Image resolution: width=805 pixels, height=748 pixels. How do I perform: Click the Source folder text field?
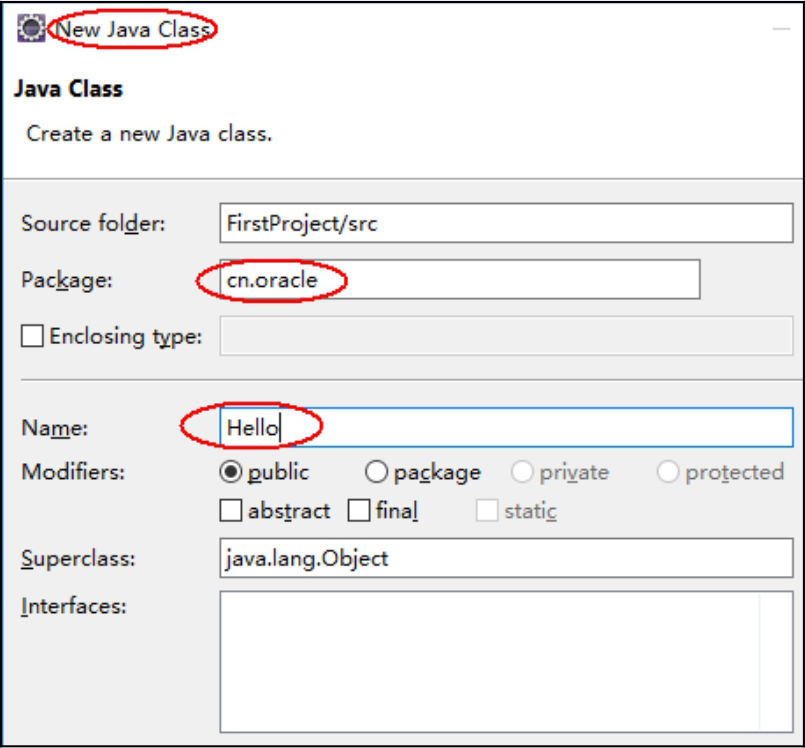click(505, 223)
